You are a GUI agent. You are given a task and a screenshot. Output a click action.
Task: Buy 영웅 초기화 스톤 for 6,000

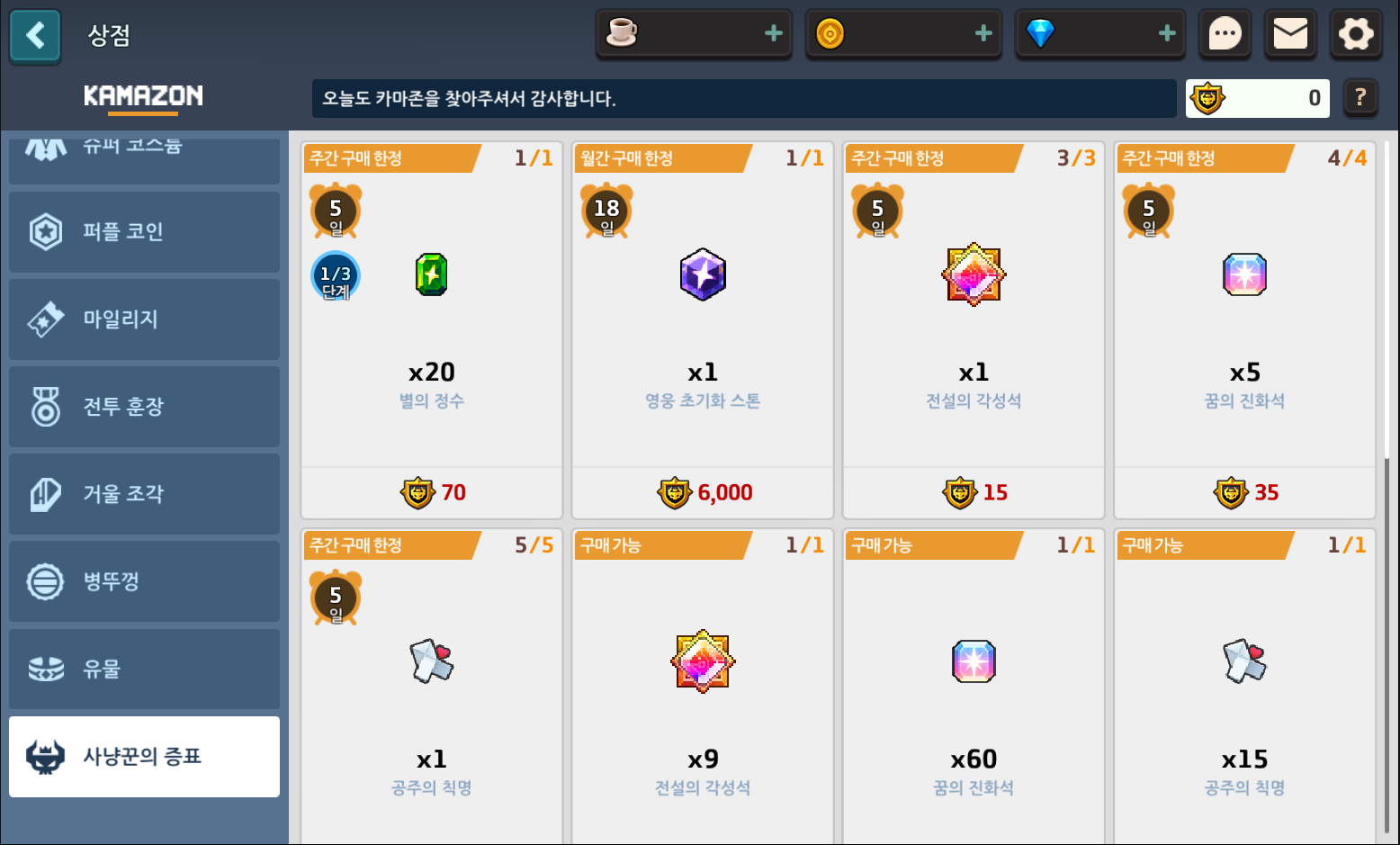[703, 492]
